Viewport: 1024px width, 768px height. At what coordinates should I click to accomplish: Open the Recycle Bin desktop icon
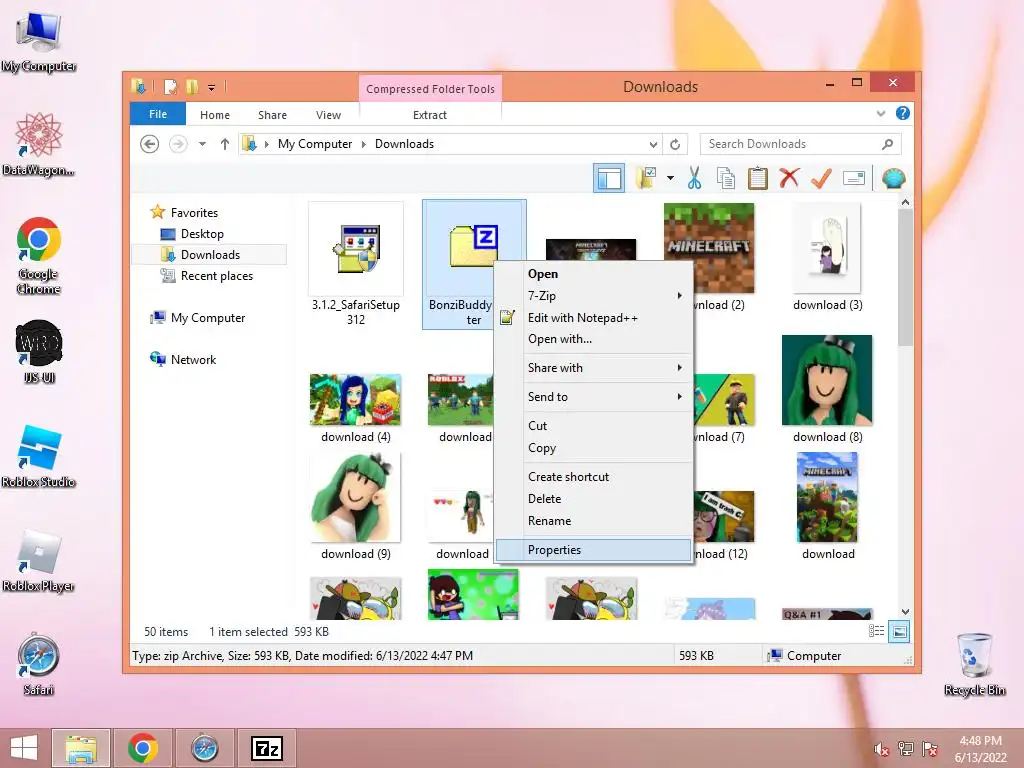[x=974, y=664]
